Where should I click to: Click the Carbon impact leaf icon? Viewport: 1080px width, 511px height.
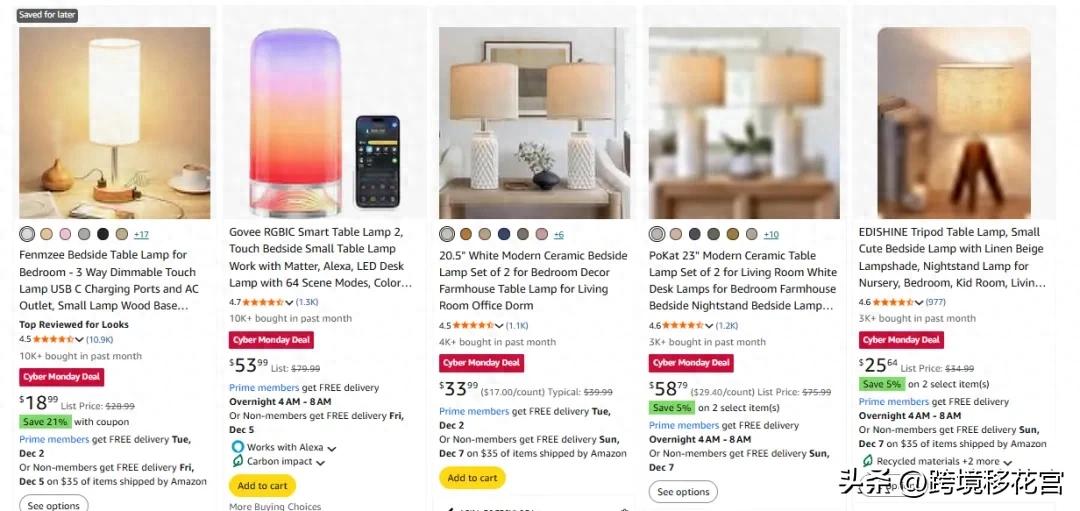[237, 462]
